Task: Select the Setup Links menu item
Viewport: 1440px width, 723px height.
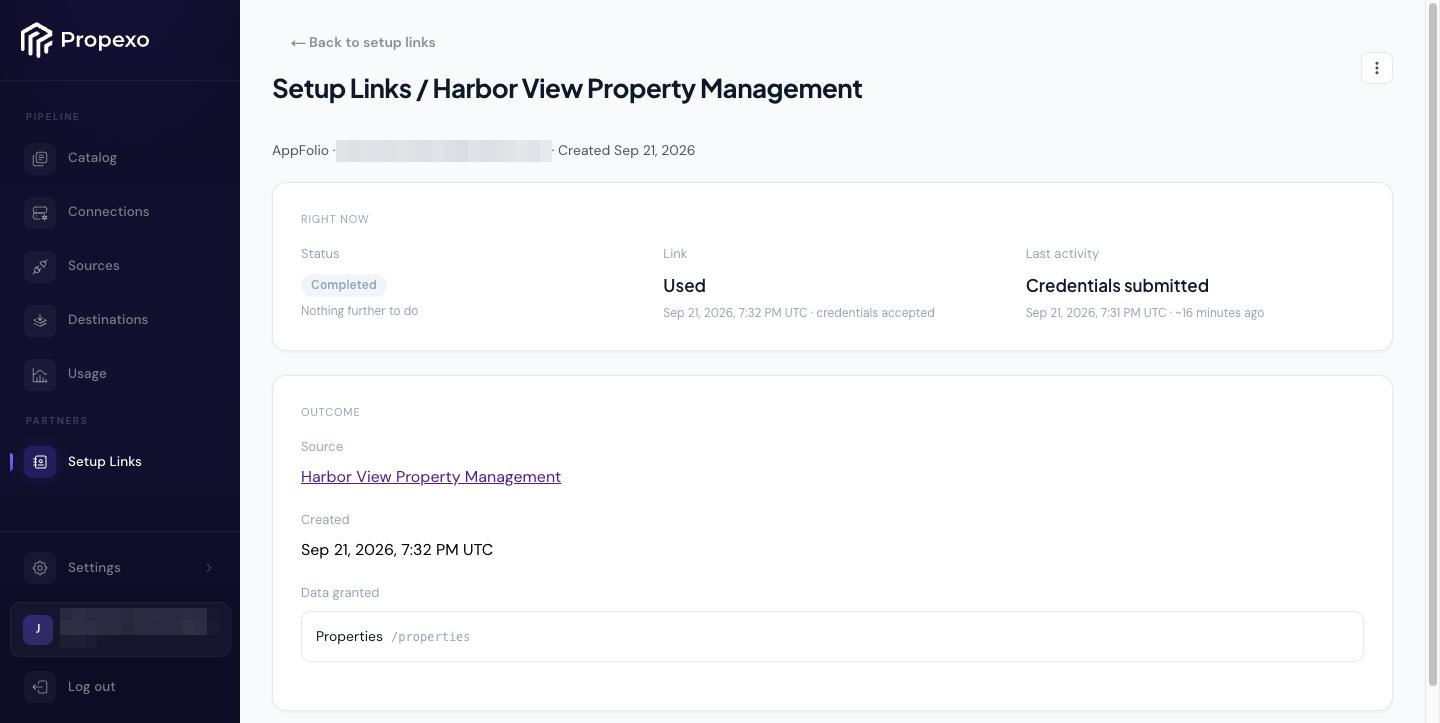Action: click(105, 462)
